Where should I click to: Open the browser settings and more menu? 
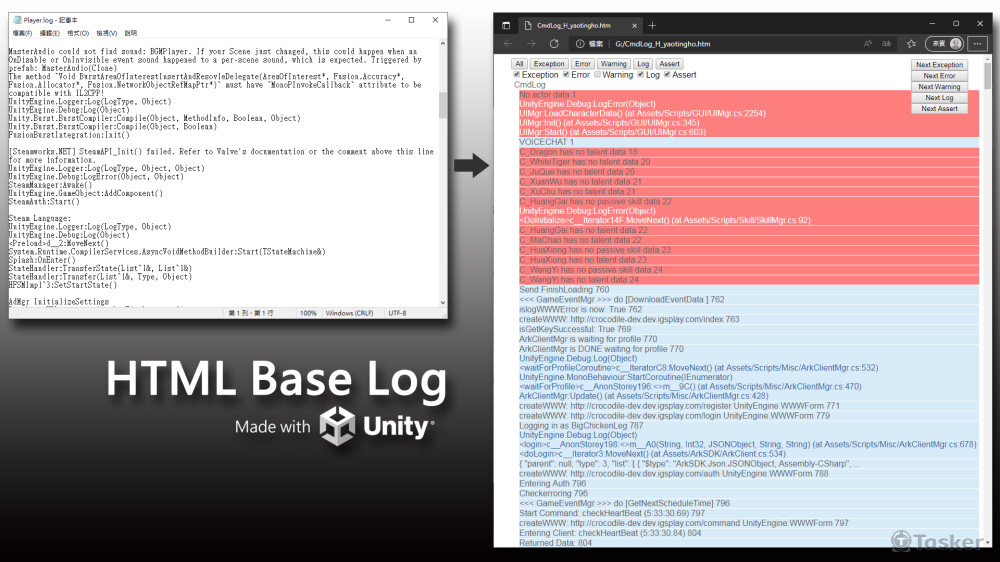pyautogui.click(x=978, y=44)
